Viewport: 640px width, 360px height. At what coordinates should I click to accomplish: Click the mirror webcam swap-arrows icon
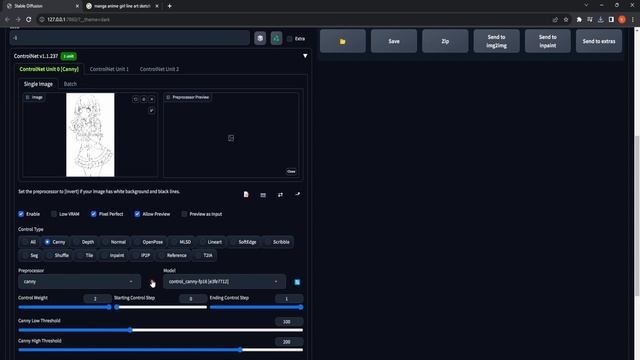(280, 195)
